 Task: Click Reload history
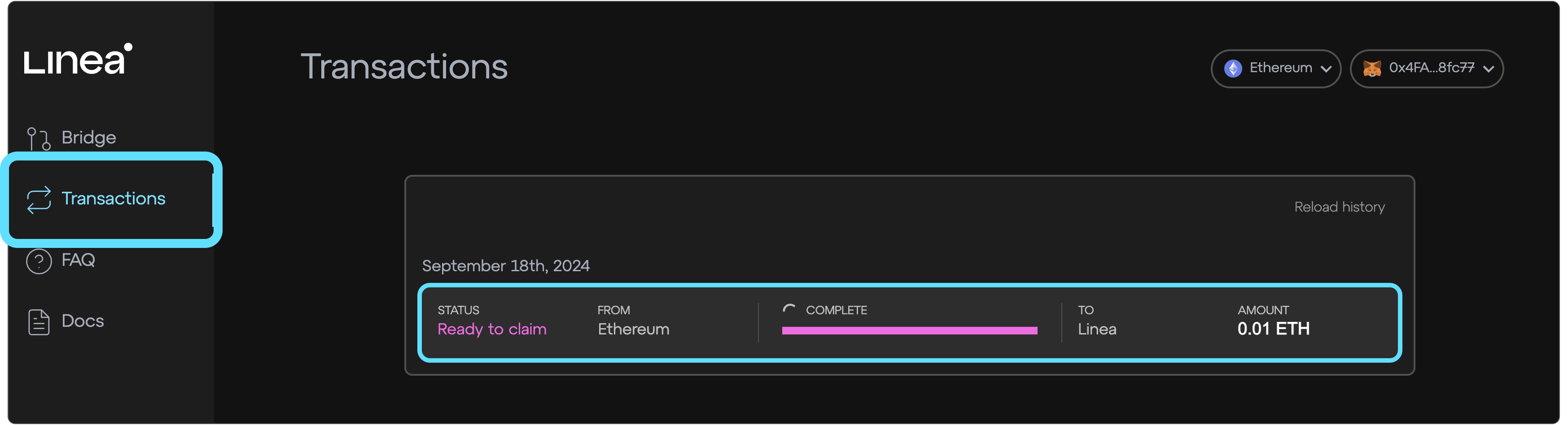tap(1339, 207)
